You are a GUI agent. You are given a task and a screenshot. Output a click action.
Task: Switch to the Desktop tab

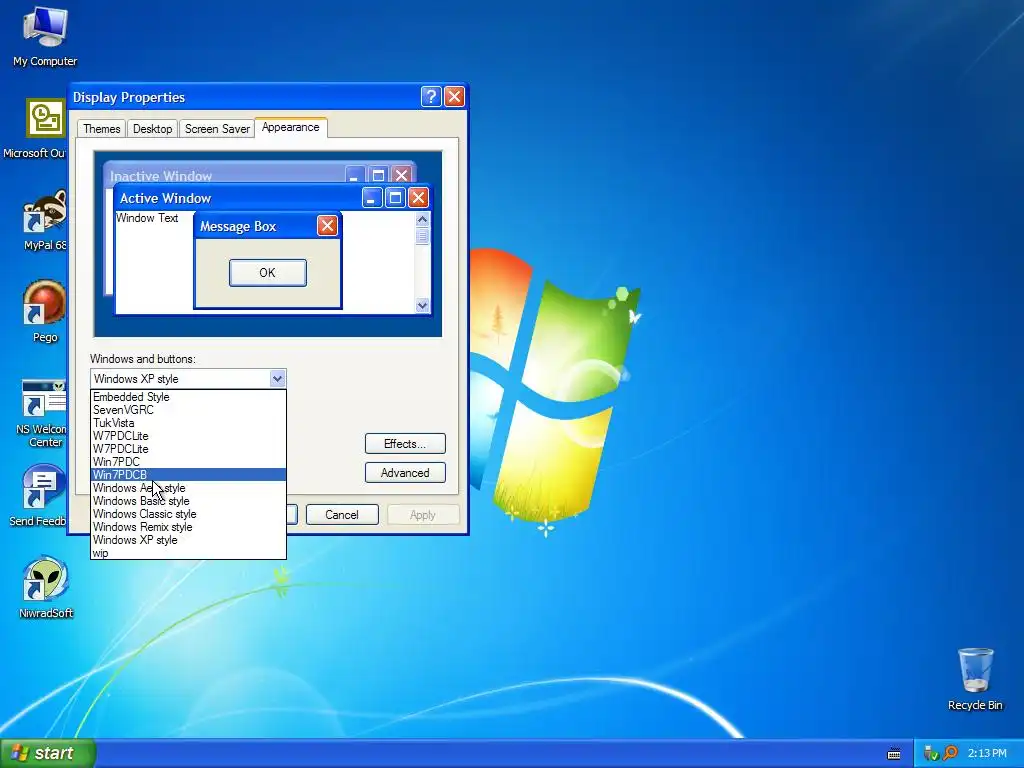[x=152, y=129]
